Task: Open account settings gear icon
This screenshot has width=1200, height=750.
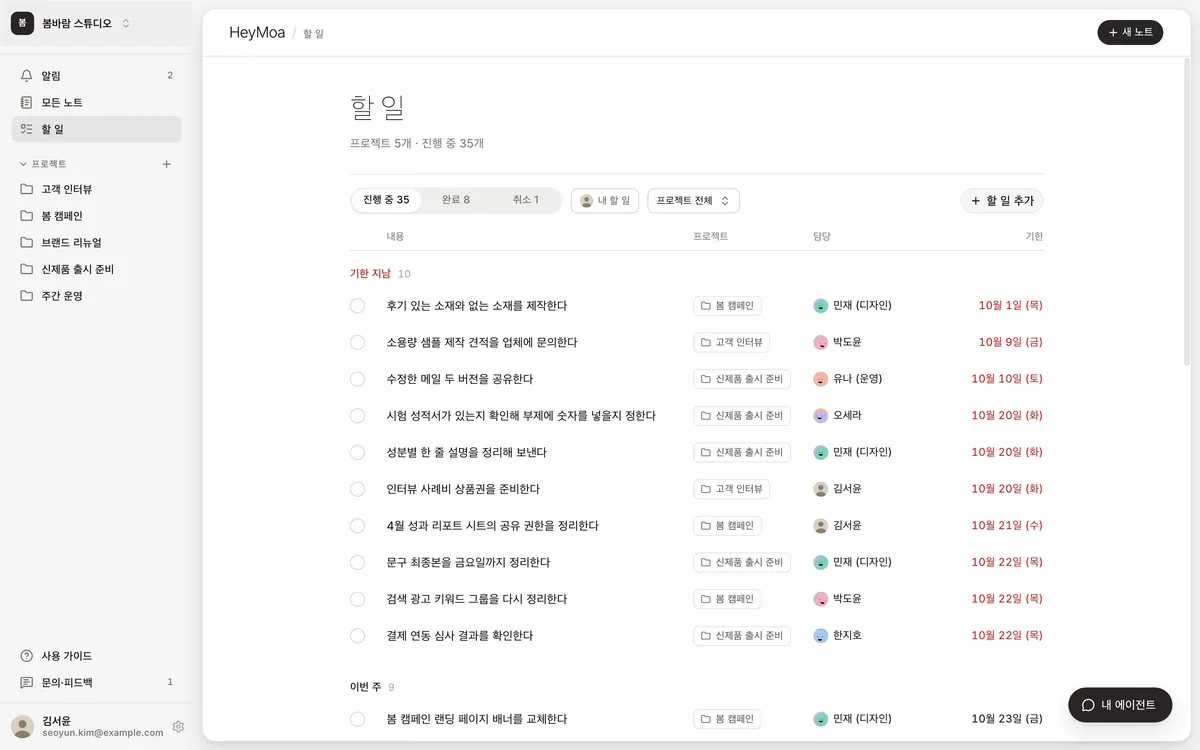Action: coord(178,726)
